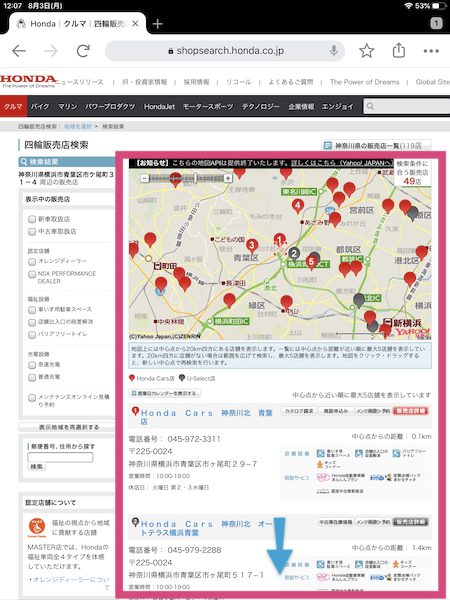
Task: Focus the Honda site search field
Action: tap(407, 106)
